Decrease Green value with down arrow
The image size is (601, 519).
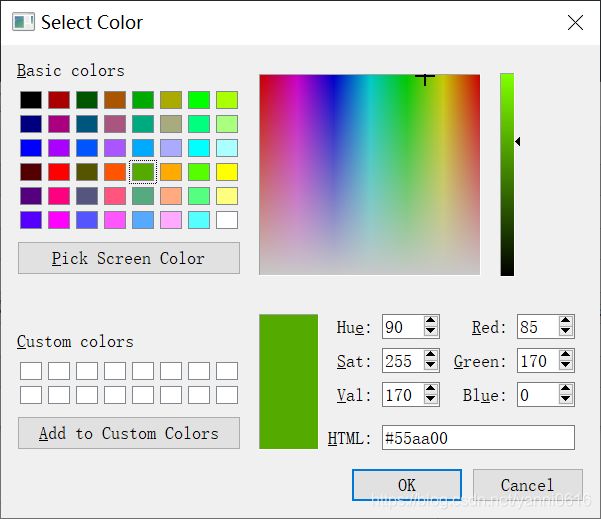[565, 365]
